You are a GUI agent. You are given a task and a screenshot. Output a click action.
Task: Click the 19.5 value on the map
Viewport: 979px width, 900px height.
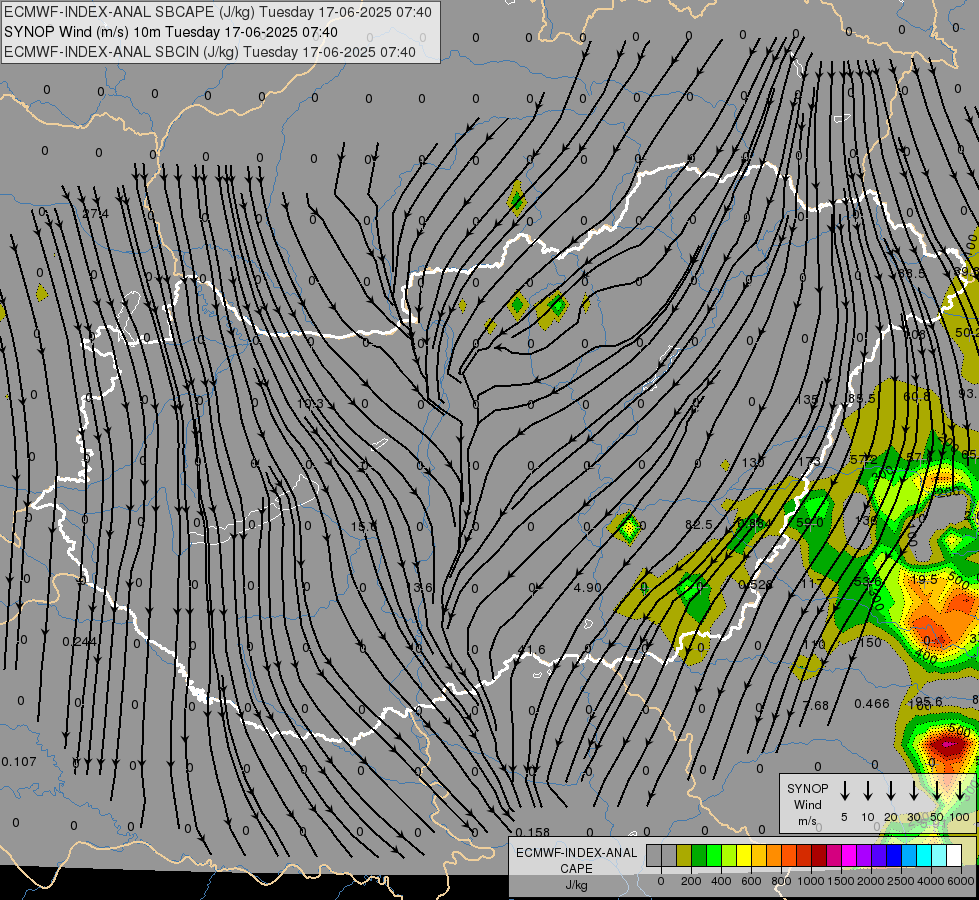point(924,580)
